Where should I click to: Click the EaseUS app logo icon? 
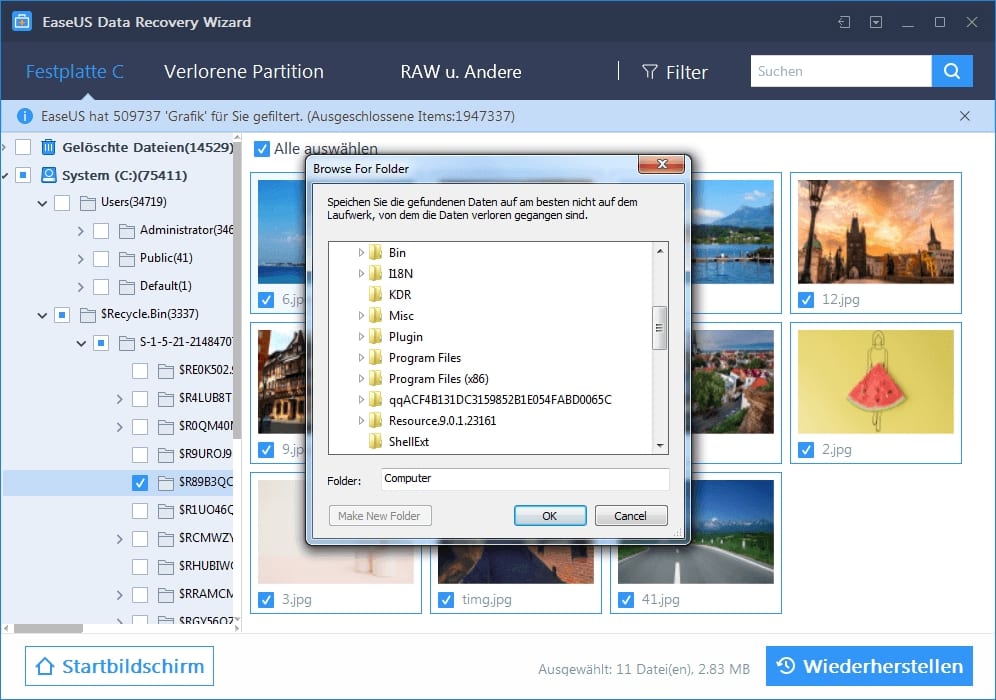click(x=22, y=22)
